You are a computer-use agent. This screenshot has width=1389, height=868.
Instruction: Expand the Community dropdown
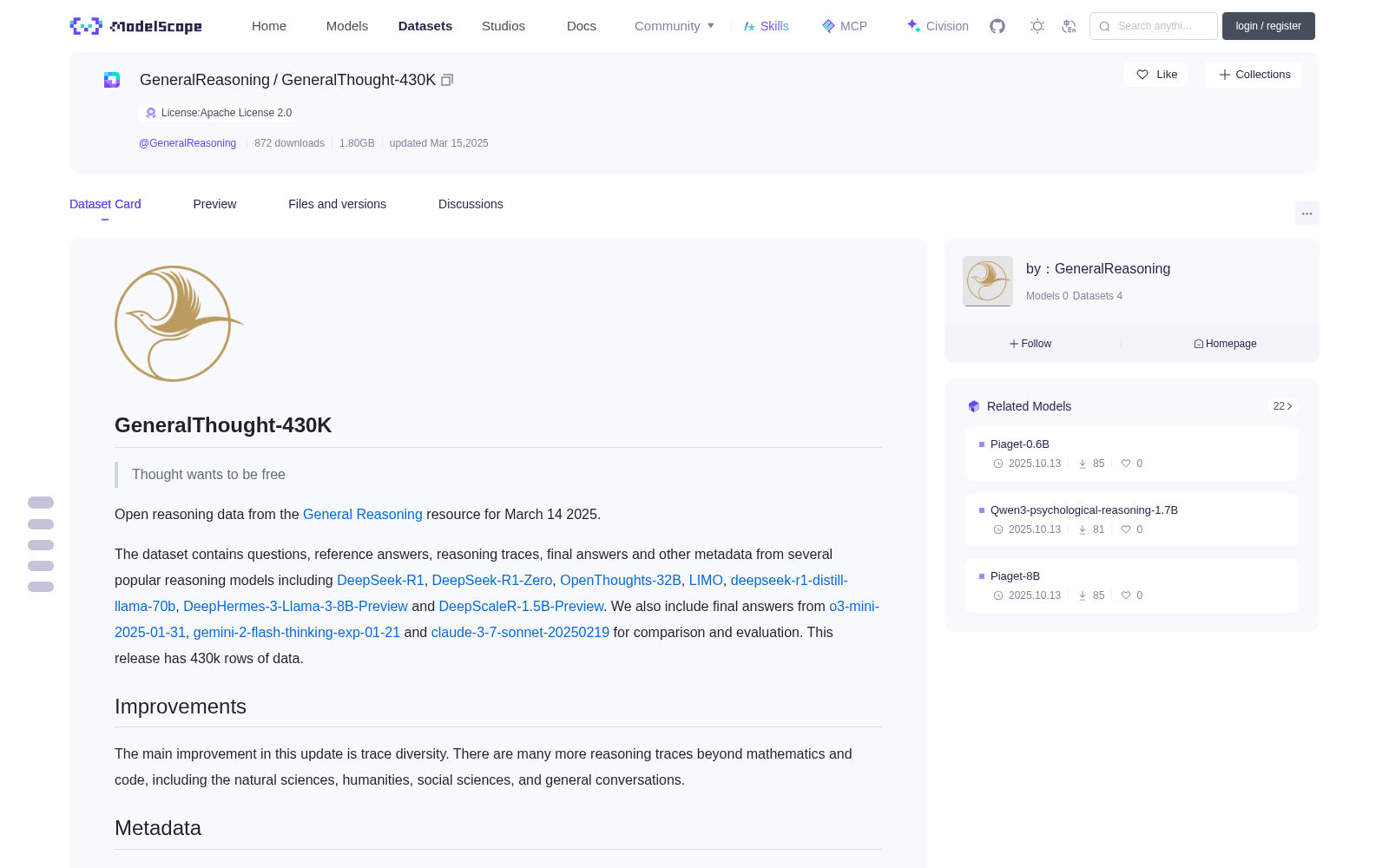[675, 26]
